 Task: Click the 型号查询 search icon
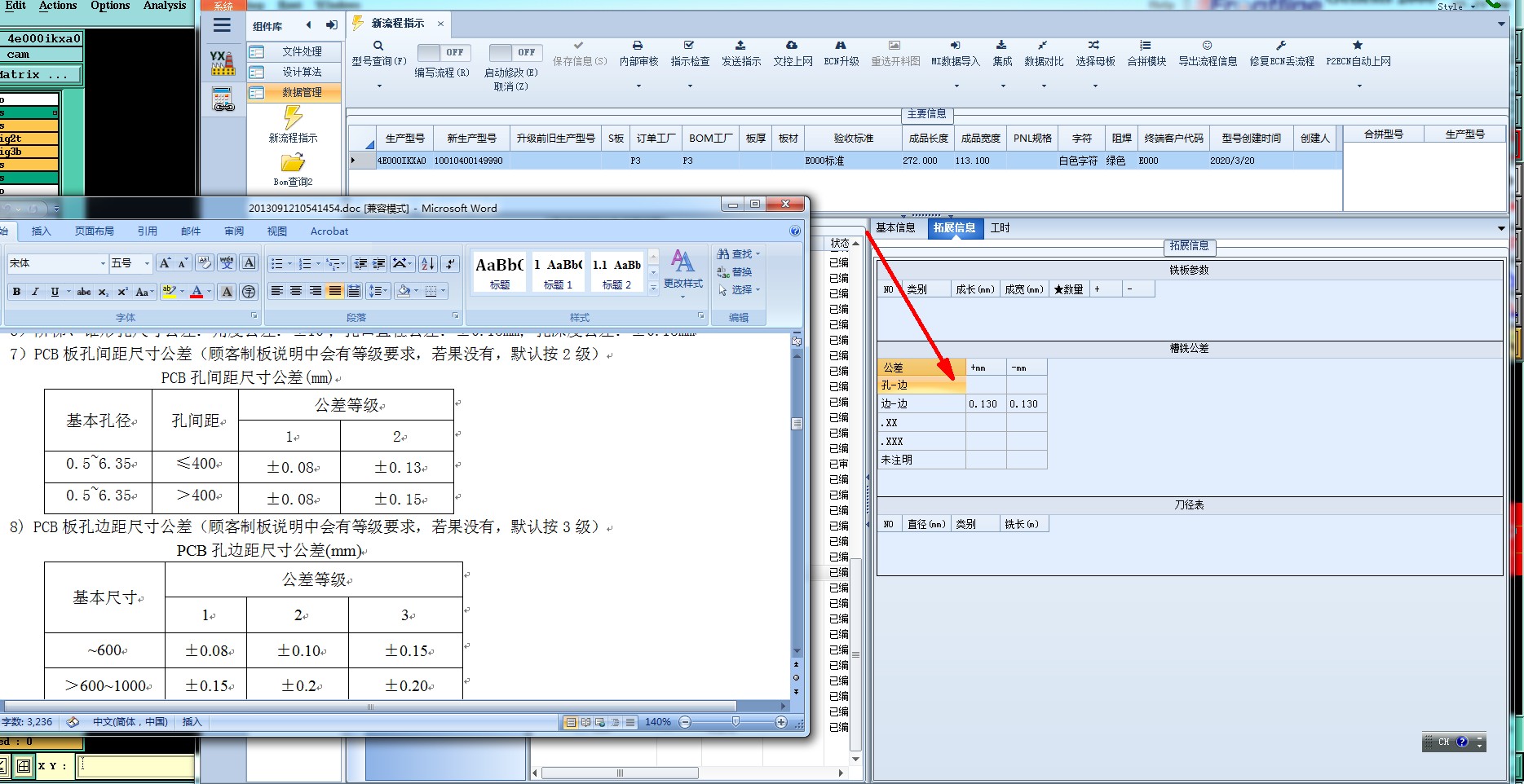click(378, 46)
